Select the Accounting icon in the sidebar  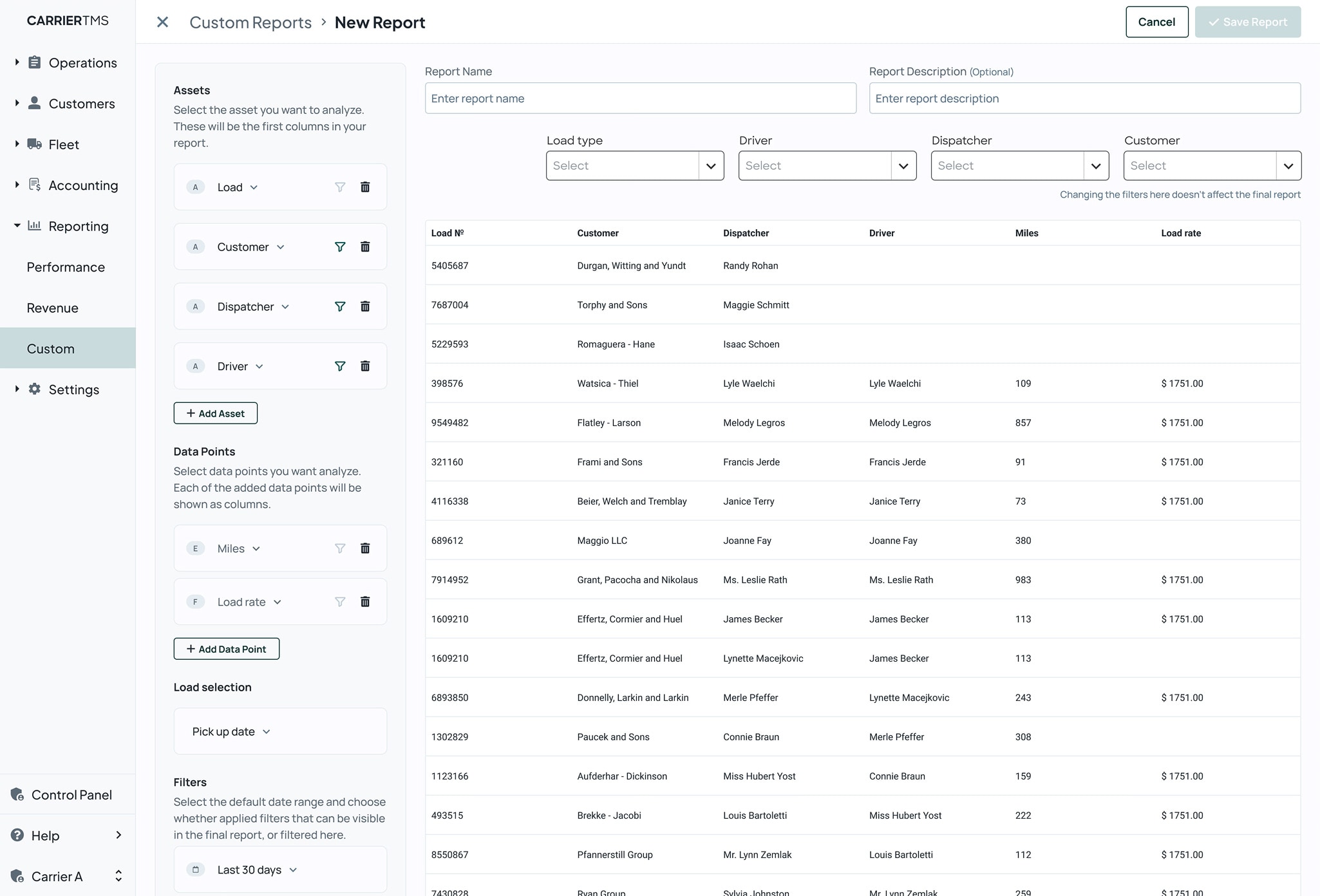(x=35, y=185)
